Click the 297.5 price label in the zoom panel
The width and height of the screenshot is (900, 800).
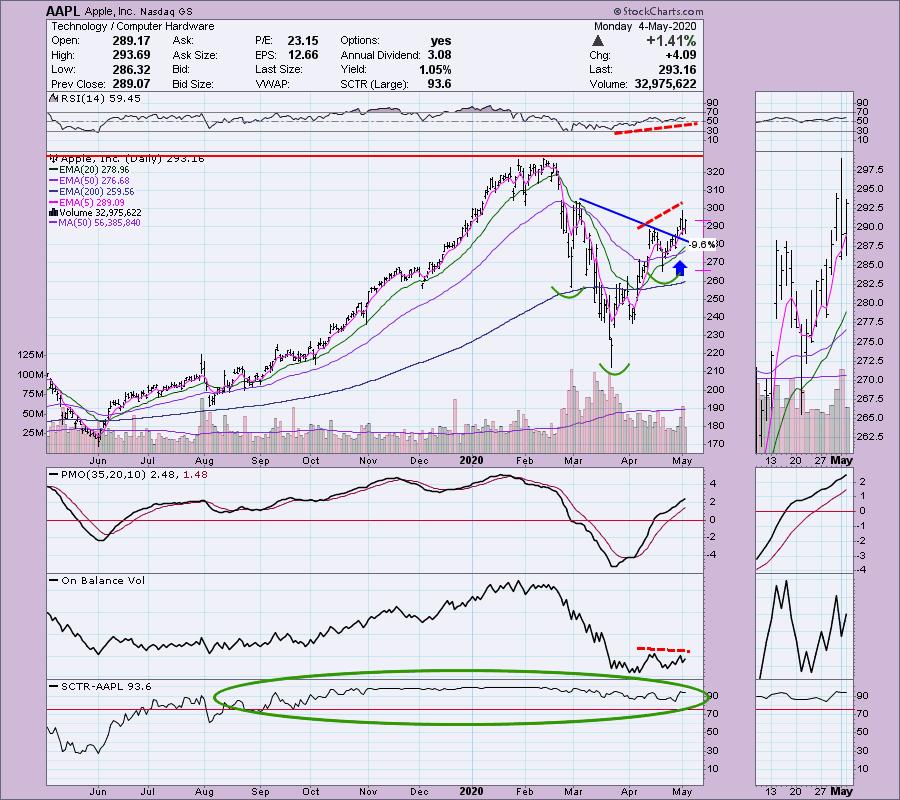pyautogui.click(x=871, y=169)
